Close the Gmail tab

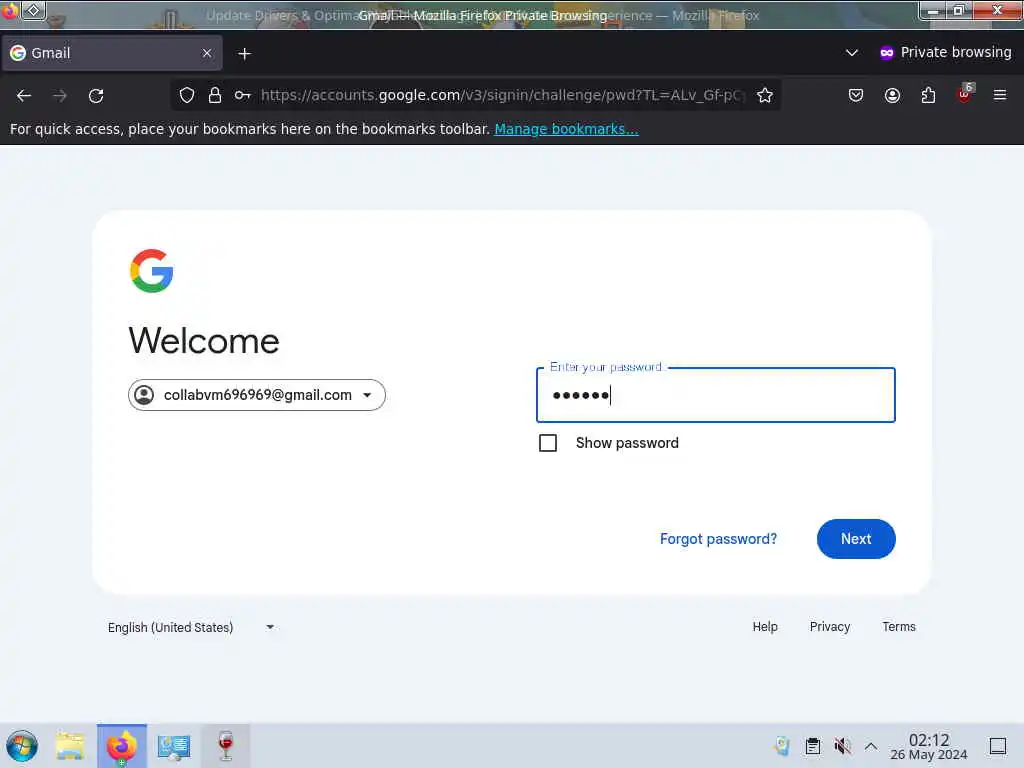click(x=207, y=53)
